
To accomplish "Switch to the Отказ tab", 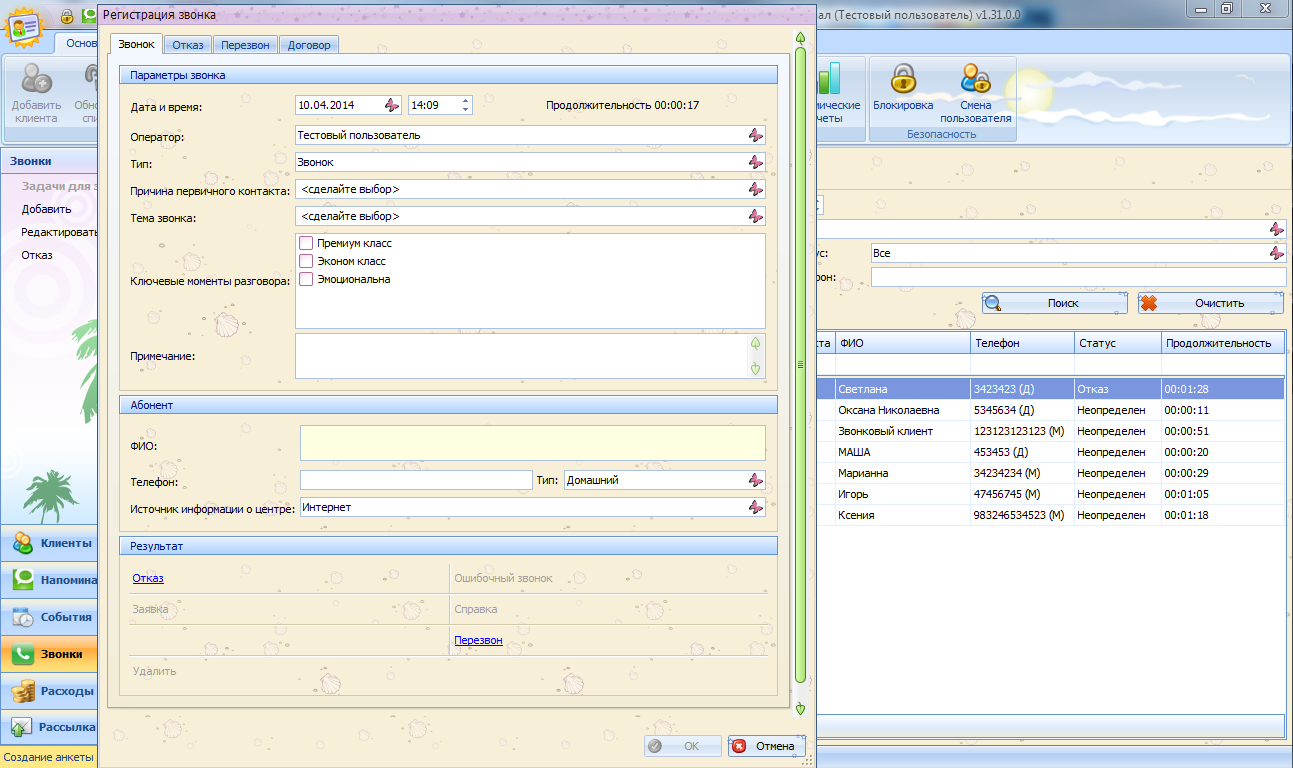I will [188, 45].
